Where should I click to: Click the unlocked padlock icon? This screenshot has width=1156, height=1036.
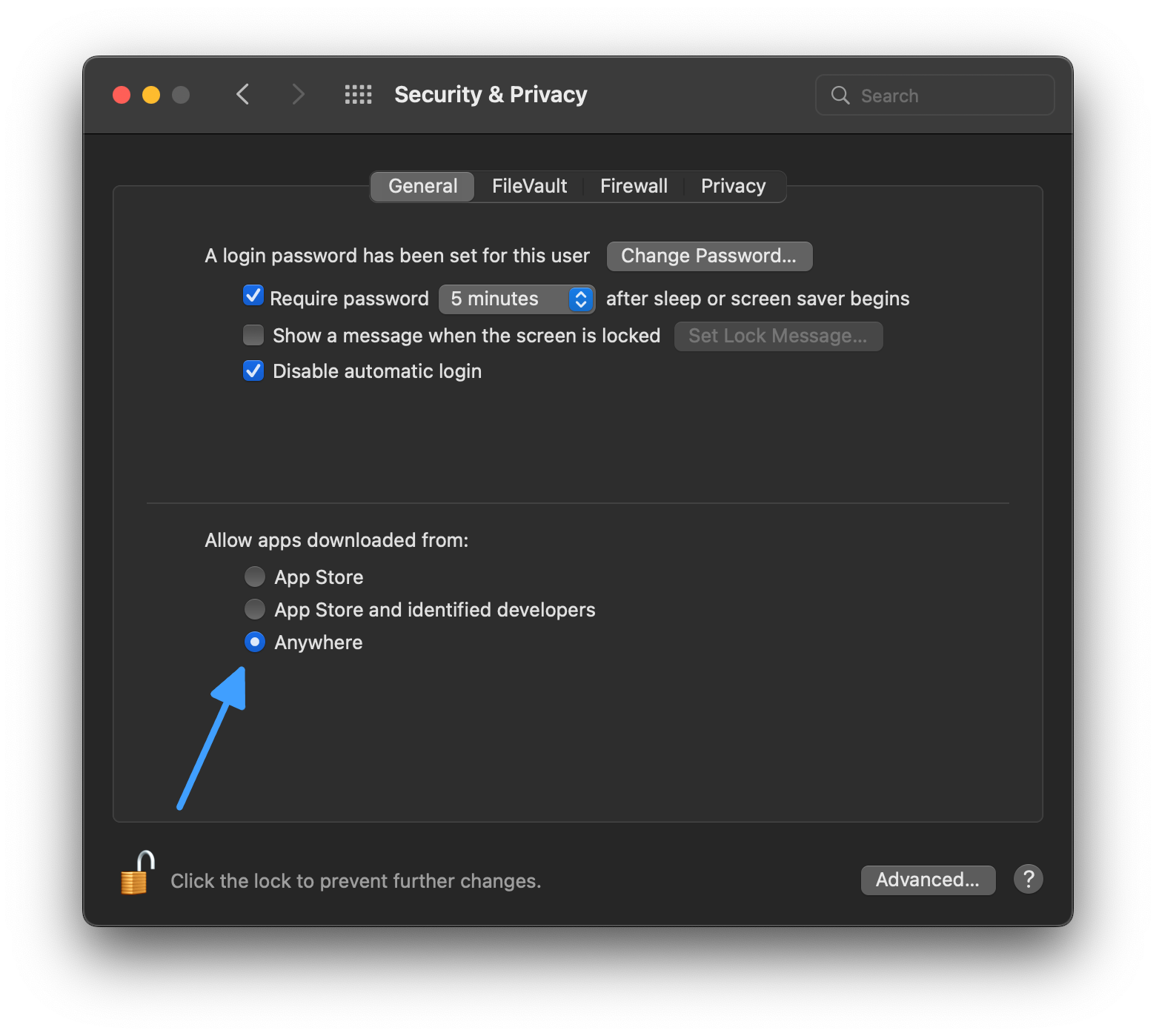click(x=135, y=877)
